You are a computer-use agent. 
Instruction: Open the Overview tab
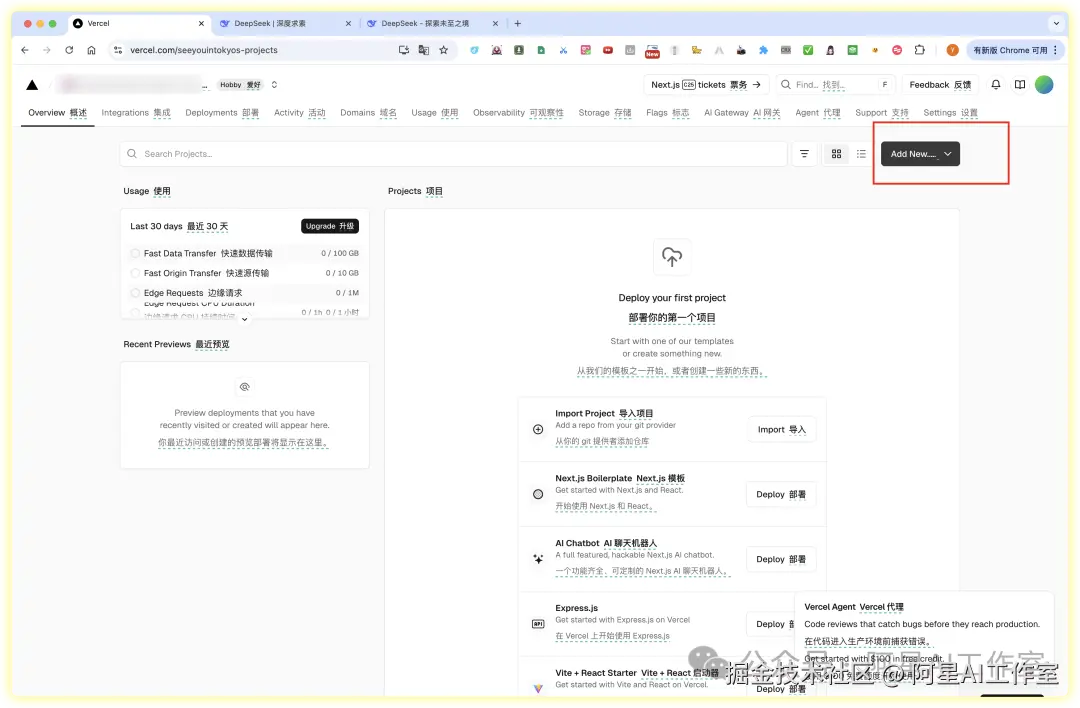[57, 112]
